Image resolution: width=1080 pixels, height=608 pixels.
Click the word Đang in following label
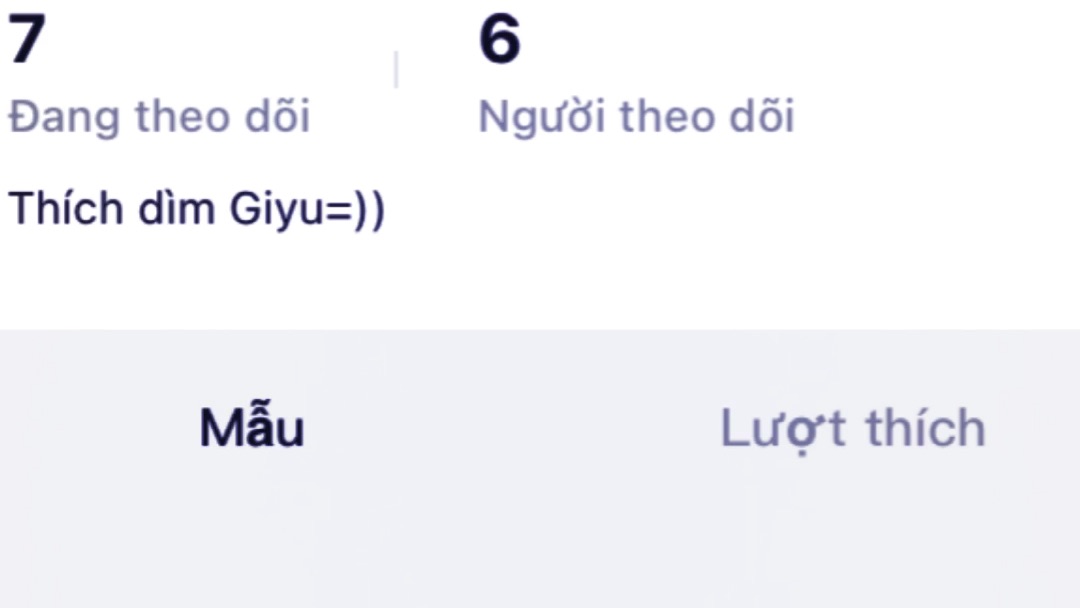tap(64, 116)
